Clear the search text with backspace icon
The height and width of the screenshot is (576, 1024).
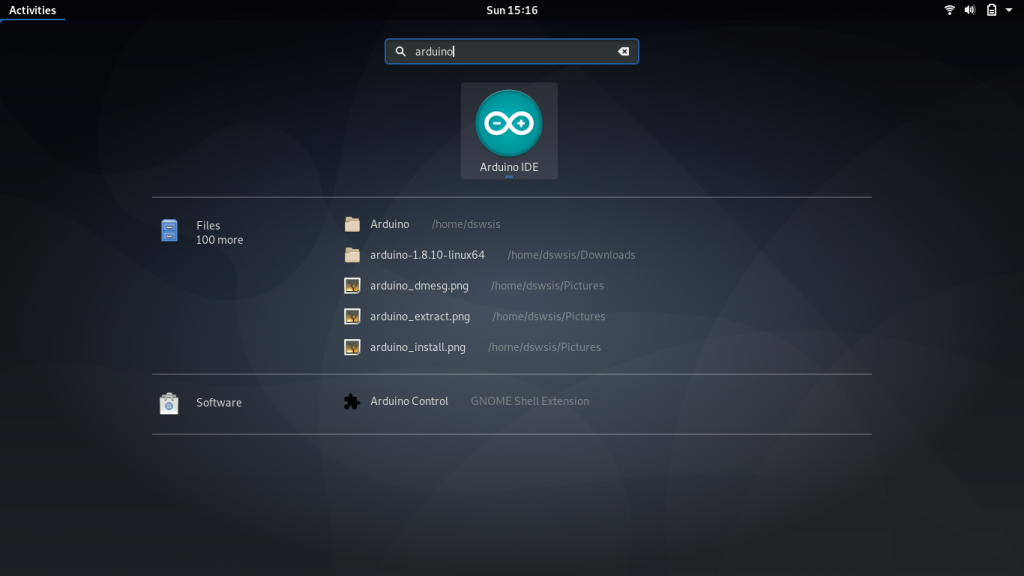tap(624, 52)
